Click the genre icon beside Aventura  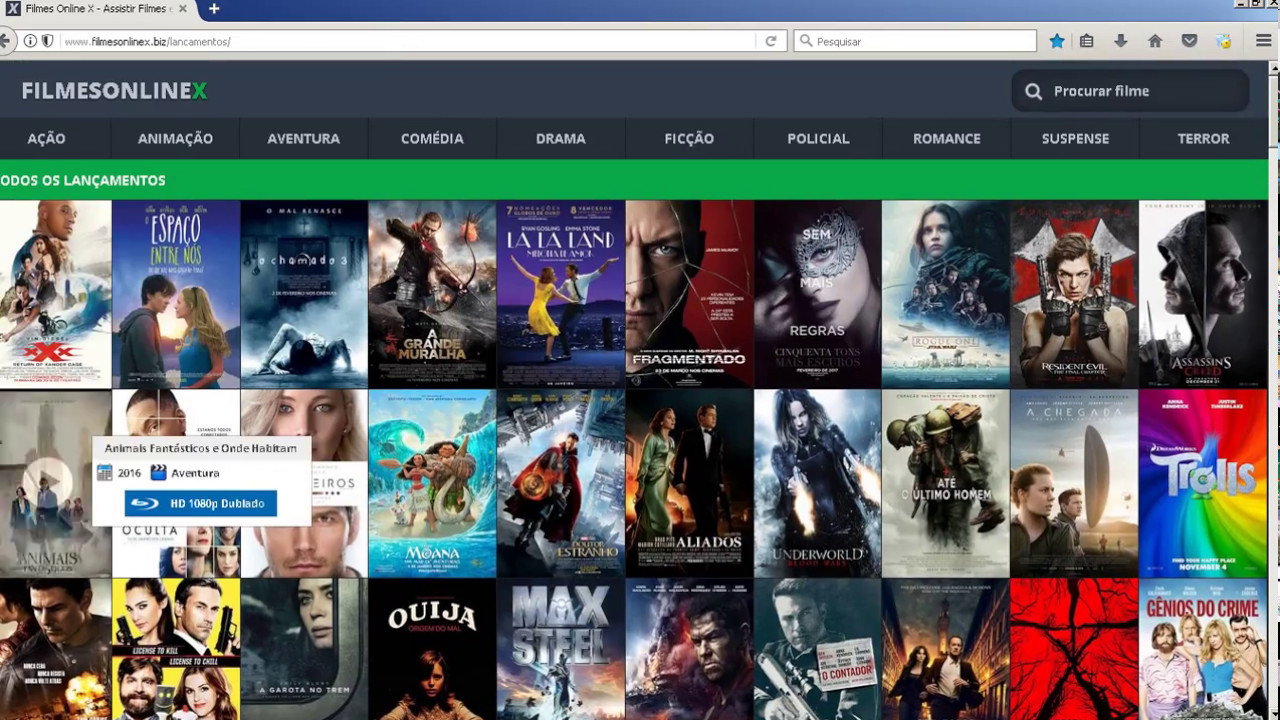click(x=158, y=473)
